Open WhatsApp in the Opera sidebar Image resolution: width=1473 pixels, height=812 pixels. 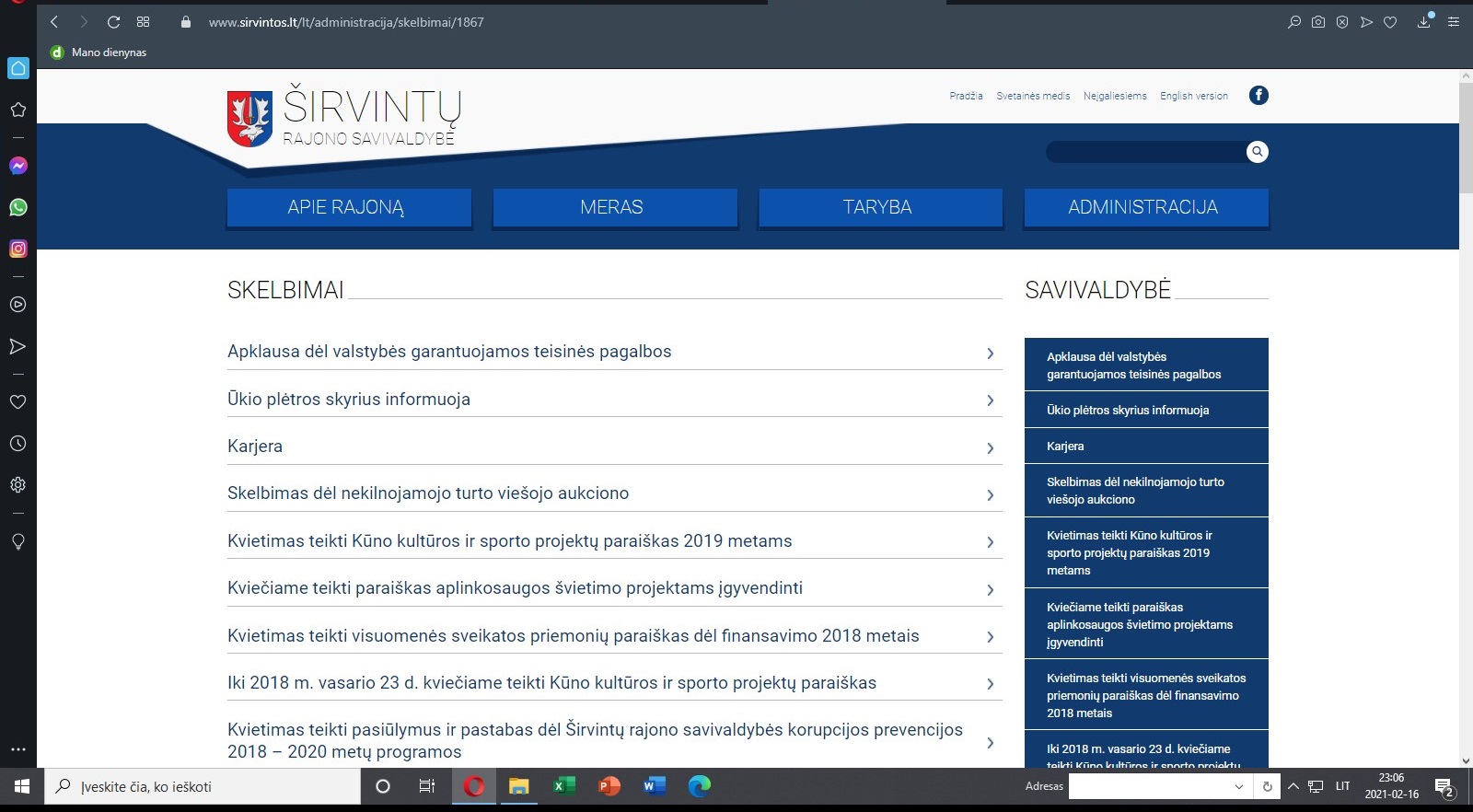pyautogui.click(x=17, y=207)
